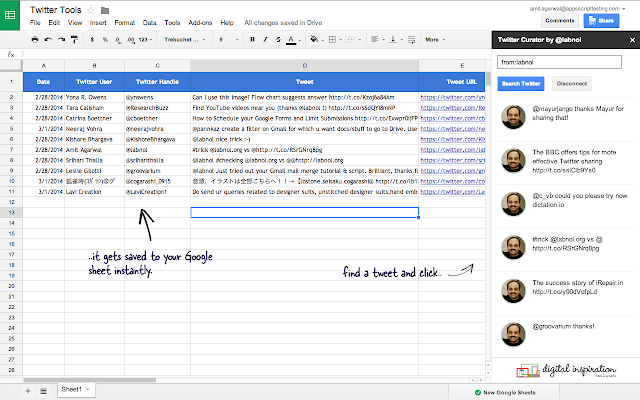
Task: Select column D header
Action: pos(304,65)
